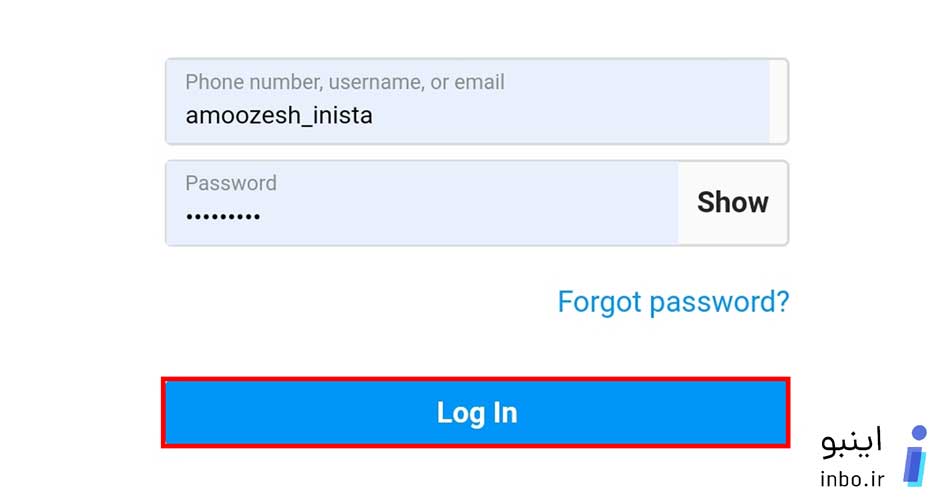This screenshot has height=500, width=950.
Task: Click the light strip at the username field's right end
Action: (779, 101)
